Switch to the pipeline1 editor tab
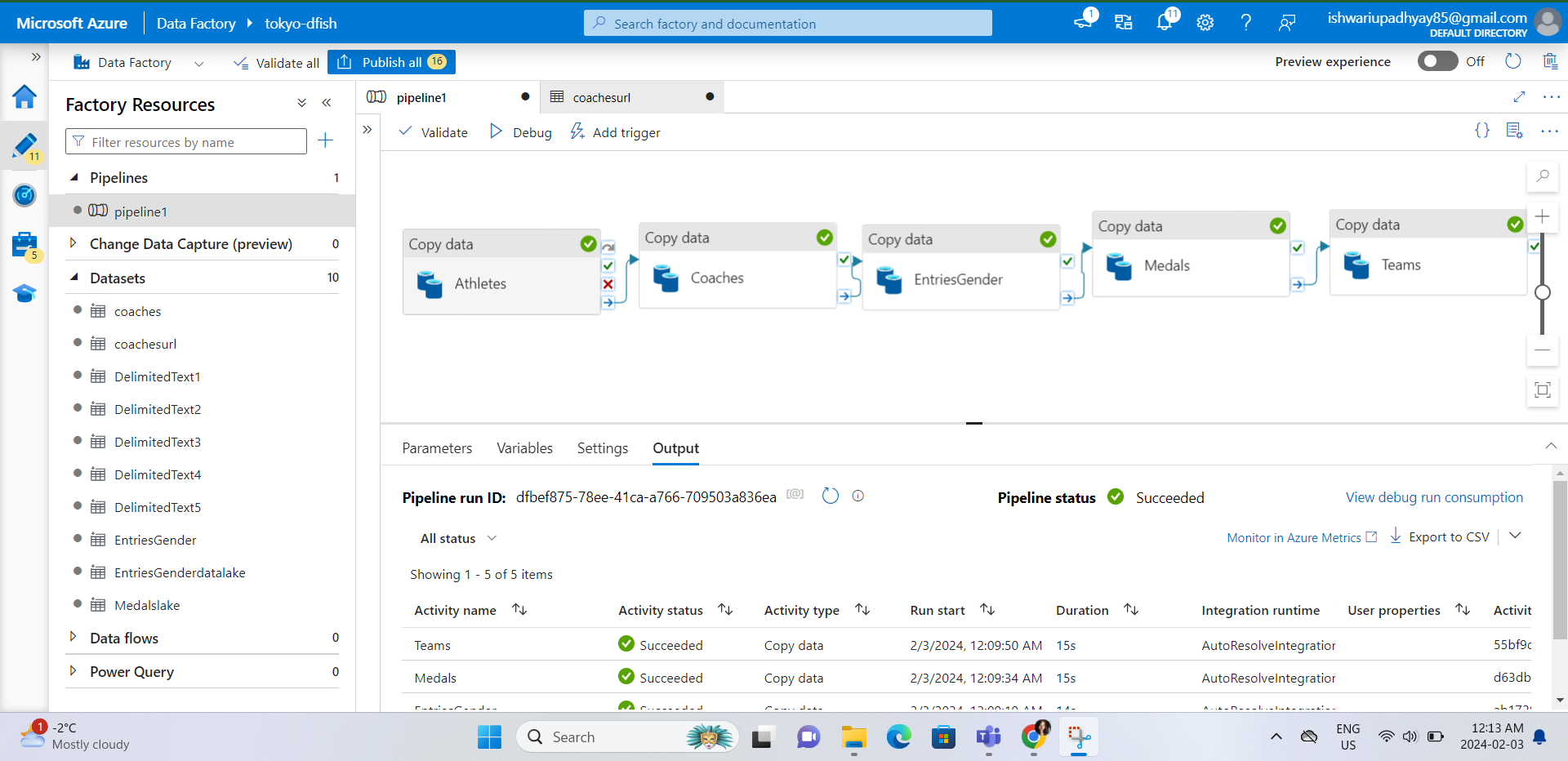 448,97
